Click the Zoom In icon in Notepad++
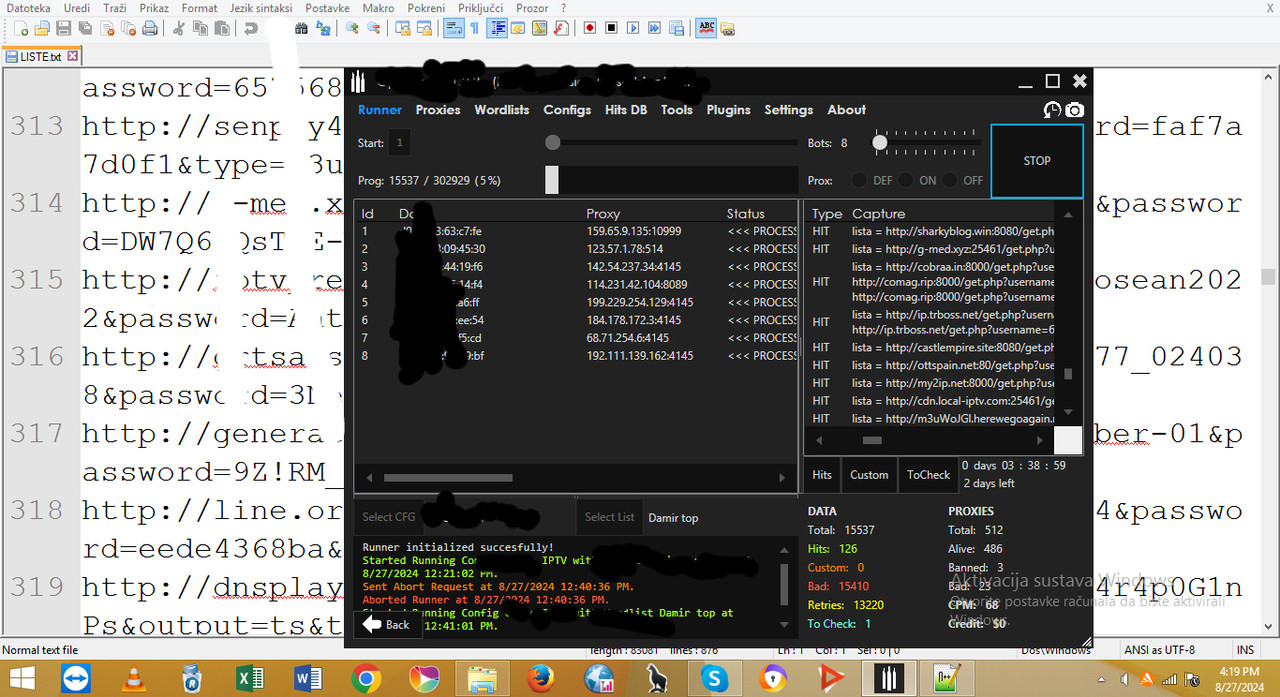The width and height of the screenshot is (1280, 697). [352, 28]
